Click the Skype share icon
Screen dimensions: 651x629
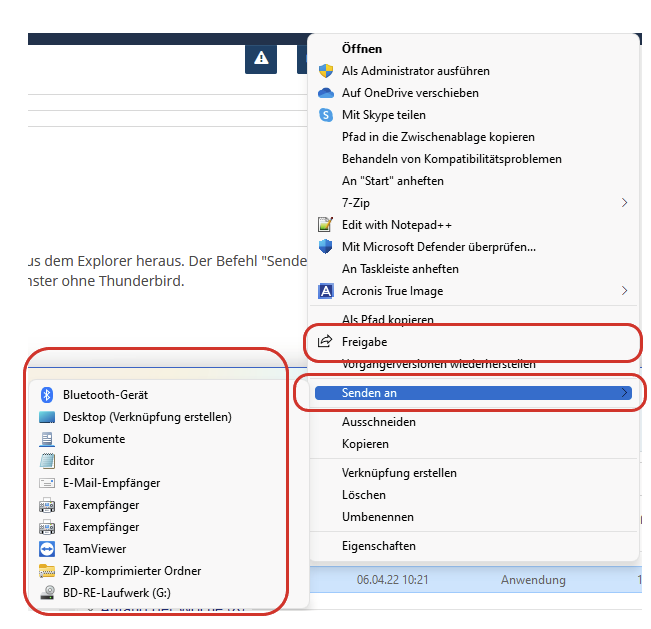325,115
